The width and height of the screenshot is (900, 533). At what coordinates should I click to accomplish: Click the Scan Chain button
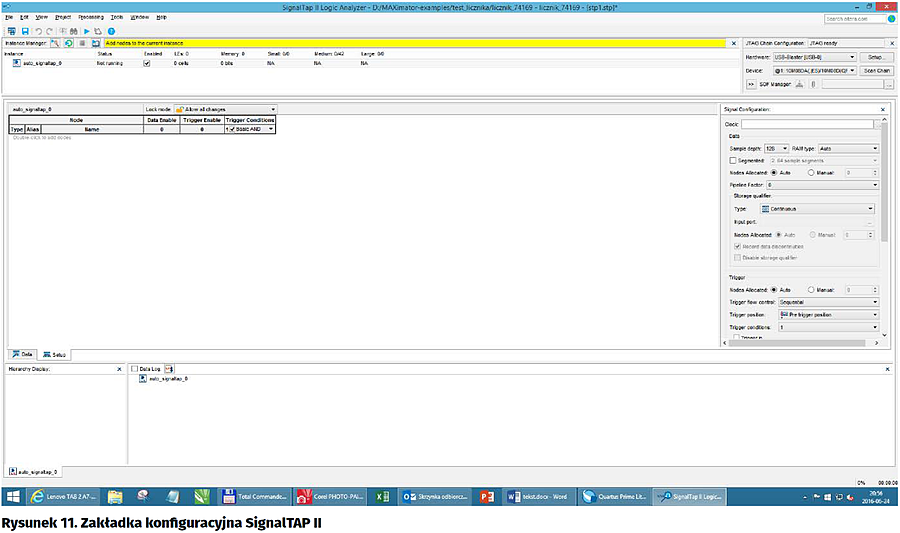[876, 70]
